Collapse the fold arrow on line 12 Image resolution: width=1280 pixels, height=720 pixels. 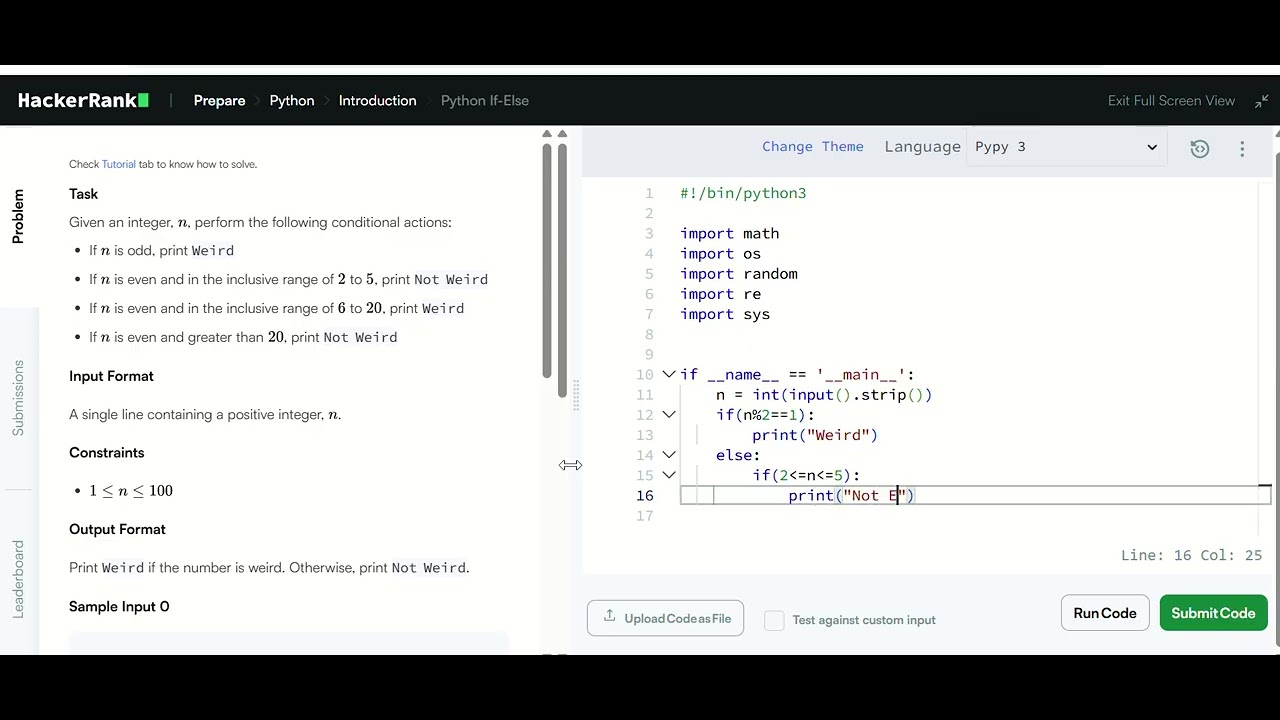669,414
